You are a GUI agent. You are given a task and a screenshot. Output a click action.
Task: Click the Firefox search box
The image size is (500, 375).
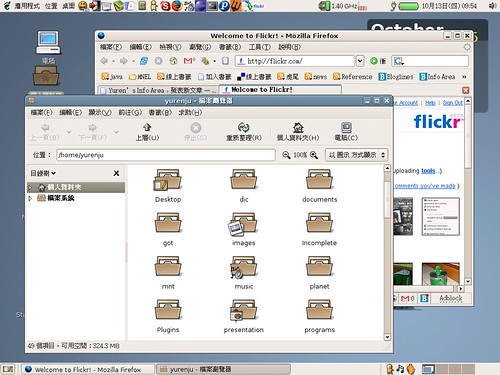[430, 61]
